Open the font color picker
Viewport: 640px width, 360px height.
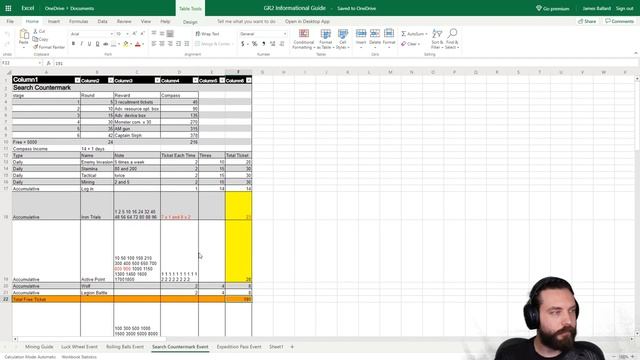tap(143, 44)
